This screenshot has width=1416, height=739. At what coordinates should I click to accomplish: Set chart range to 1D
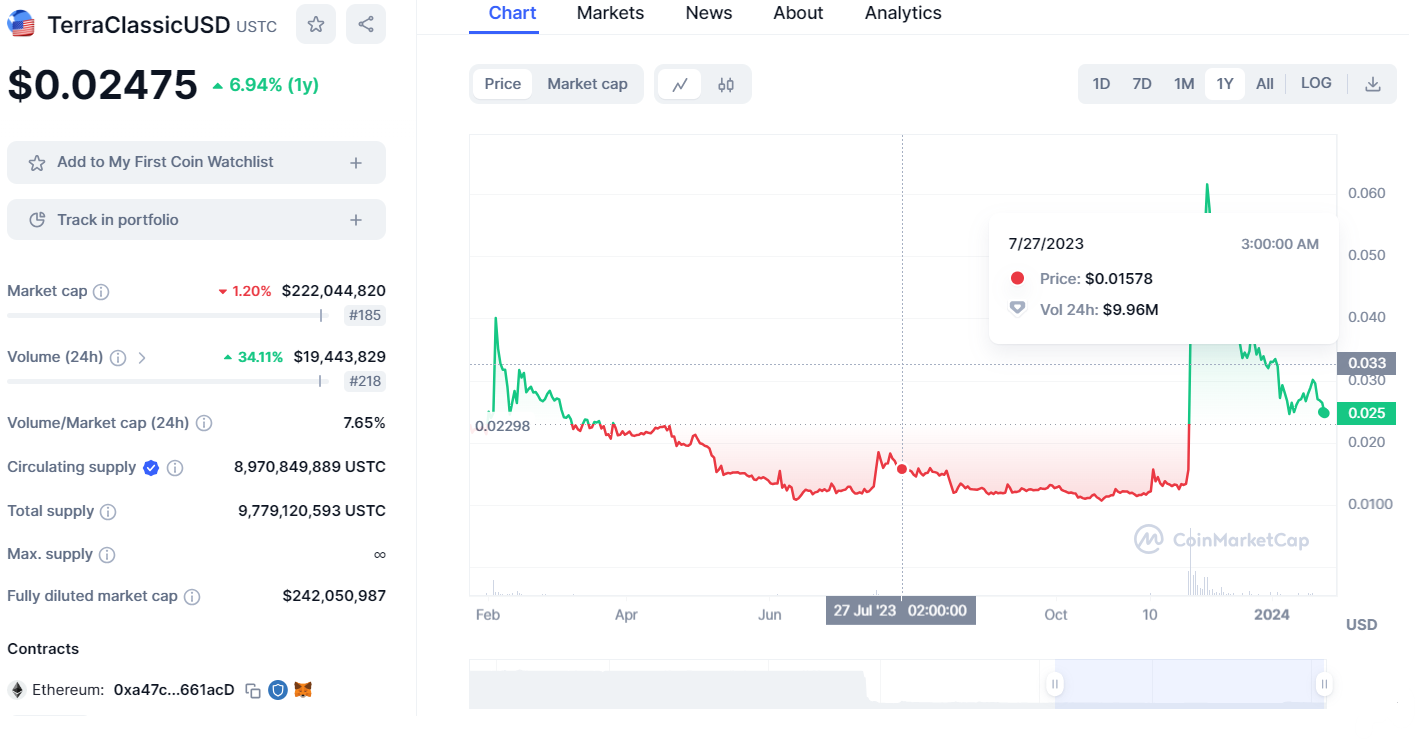pos(1101,84)
